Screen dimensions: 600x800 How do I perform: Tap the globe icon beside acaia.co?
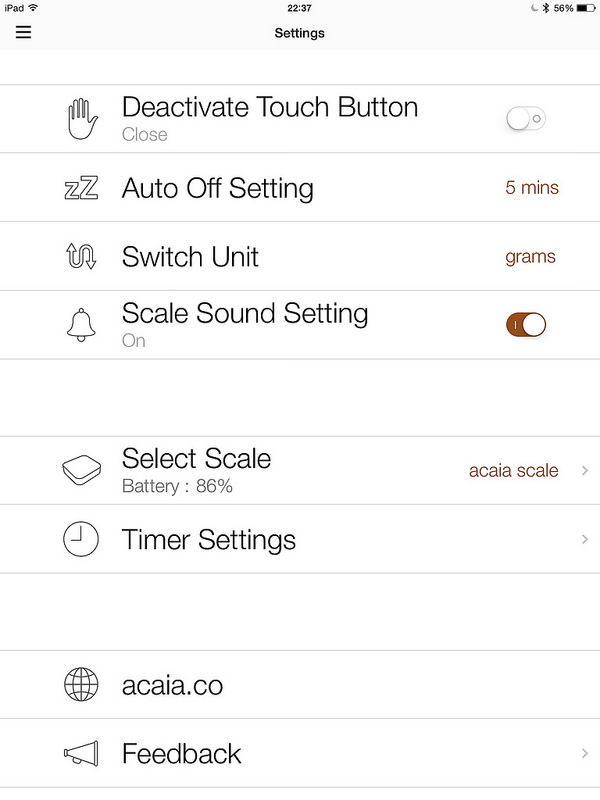pyautogui.click(x=81, y=685)
